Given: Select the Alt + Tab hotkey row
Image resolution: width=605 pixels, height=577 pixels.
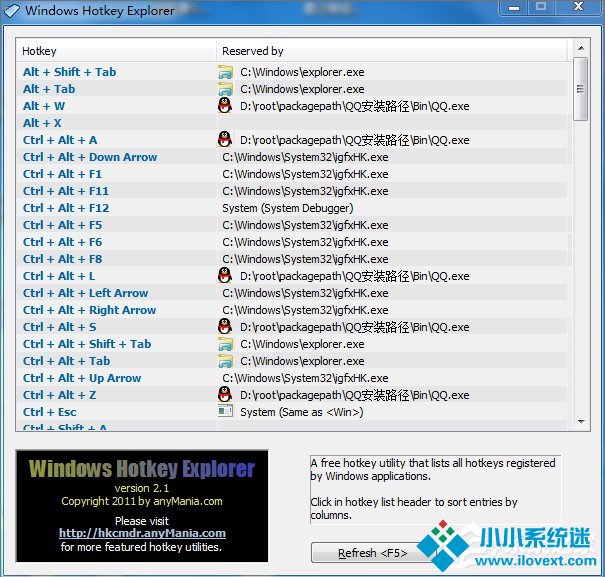Looking at the screenshot, I should click(292, 89).
